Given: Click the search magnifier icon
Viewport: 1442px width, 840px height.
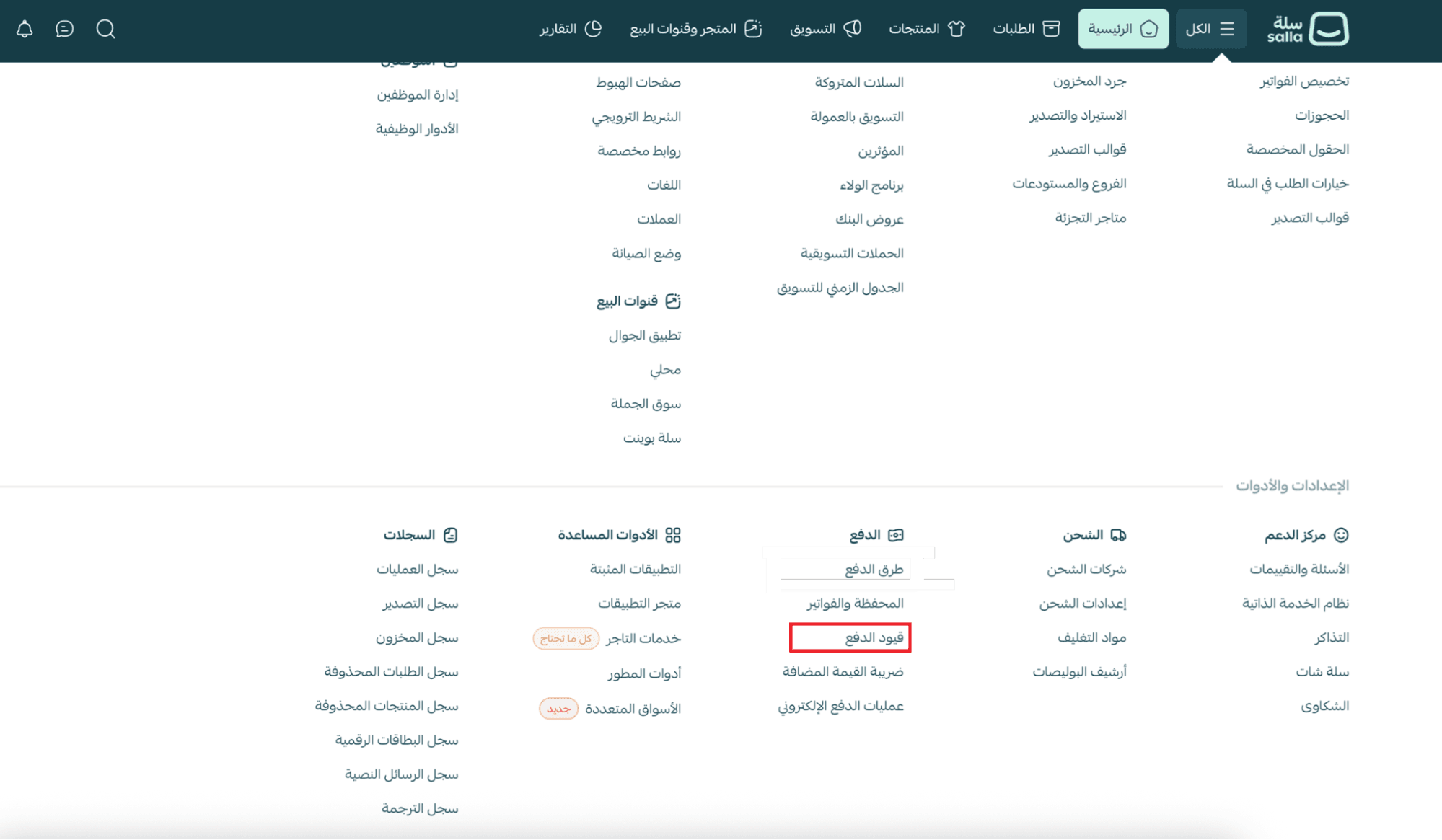Looking at the screenshot, I should point(105,29).
